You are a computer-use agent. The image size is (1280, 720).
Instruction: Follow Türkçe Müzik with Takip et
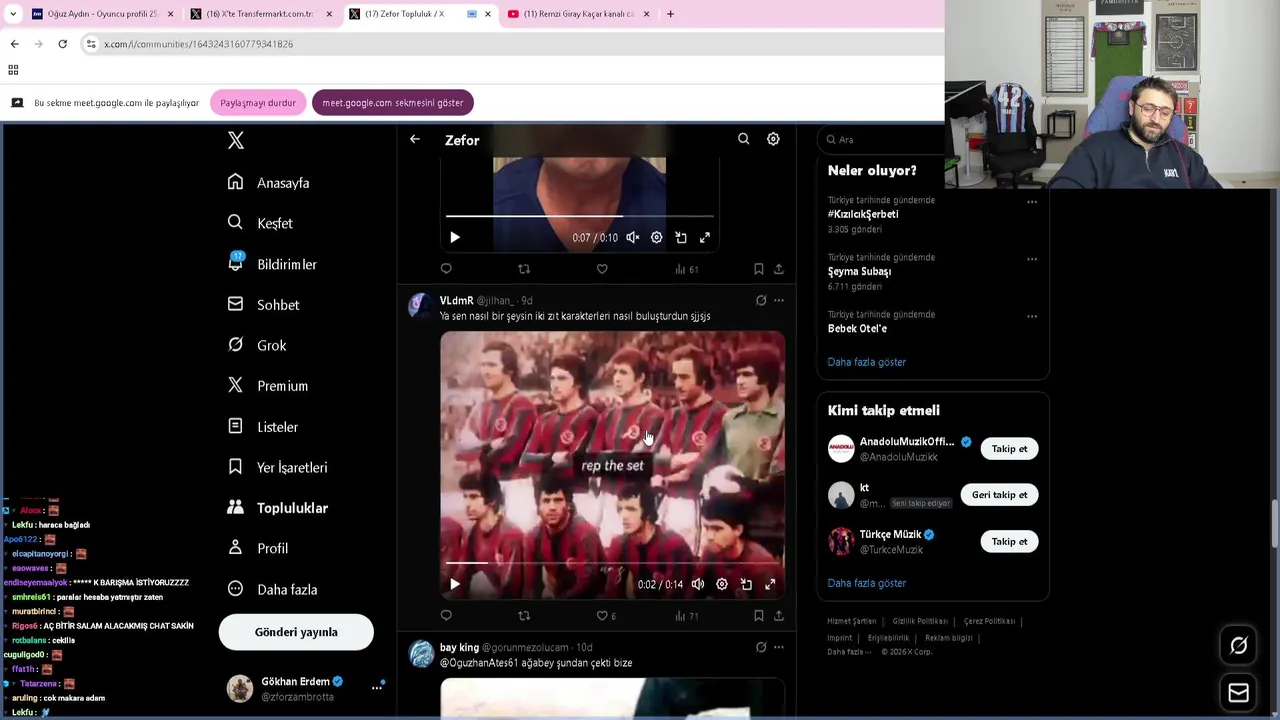click(1009, 542)
